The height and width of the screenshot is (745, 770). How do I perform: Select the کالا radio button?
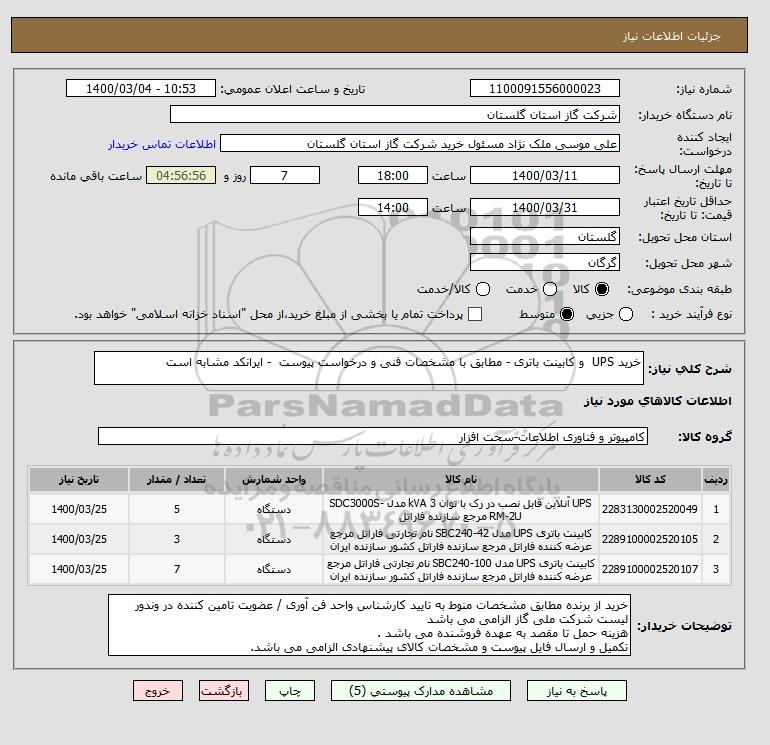coord(602,289)
